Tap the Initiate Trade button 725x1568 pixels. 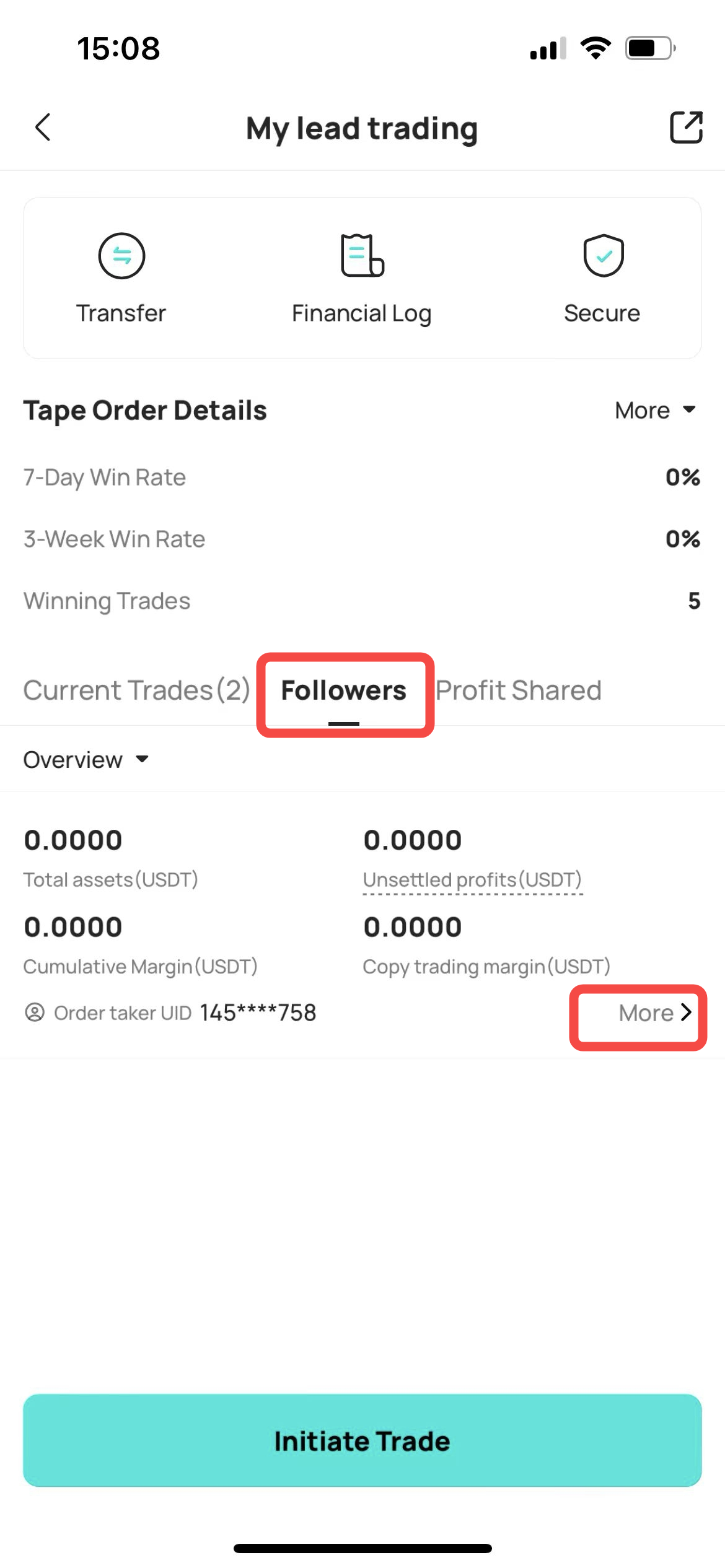point(362,1440)
